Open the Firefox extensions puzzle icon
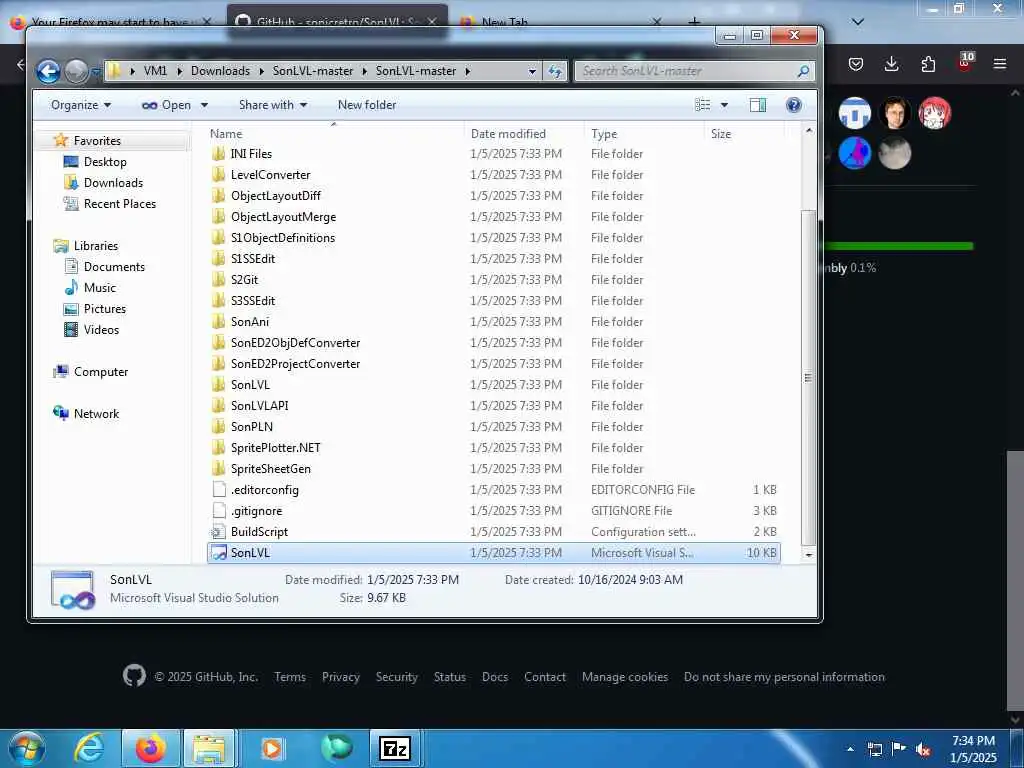The height and width of the screenshot is (768, 1024). pyautogui.click(x=928, y=64)
